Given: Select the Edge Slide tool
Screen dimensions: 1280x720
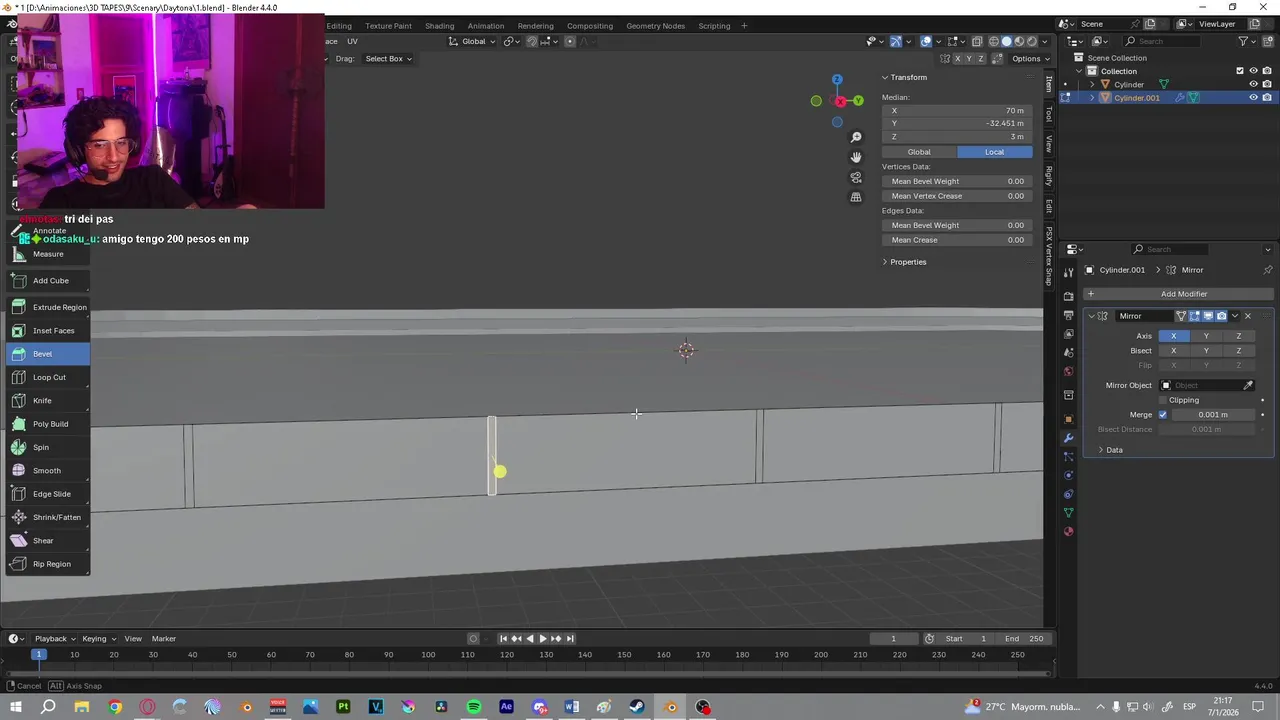Looking at the screenshot, I should point(48,494).
